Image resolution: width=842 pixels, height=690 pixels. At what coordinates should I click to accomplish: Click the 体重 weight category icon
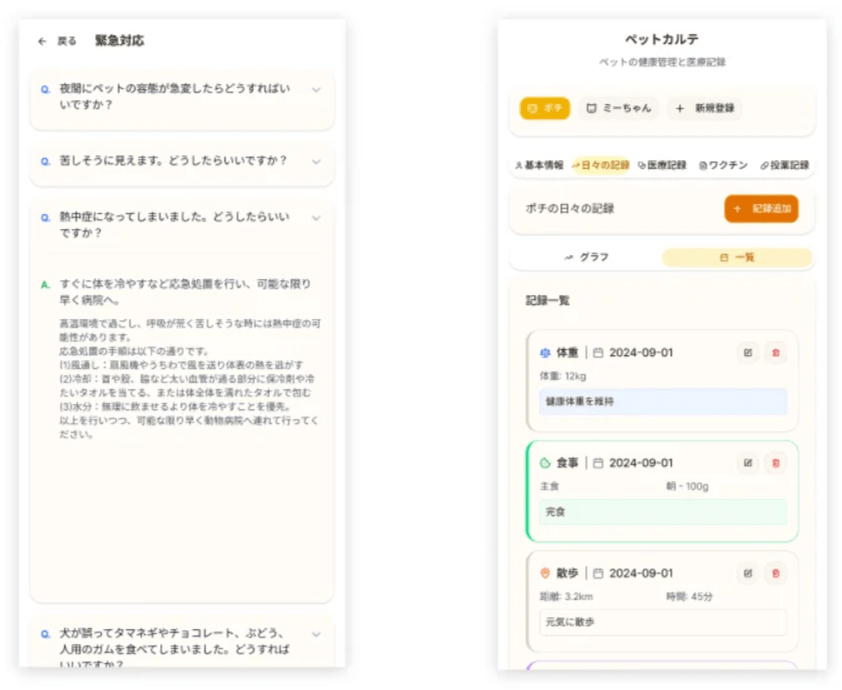[x=545, y=353]
